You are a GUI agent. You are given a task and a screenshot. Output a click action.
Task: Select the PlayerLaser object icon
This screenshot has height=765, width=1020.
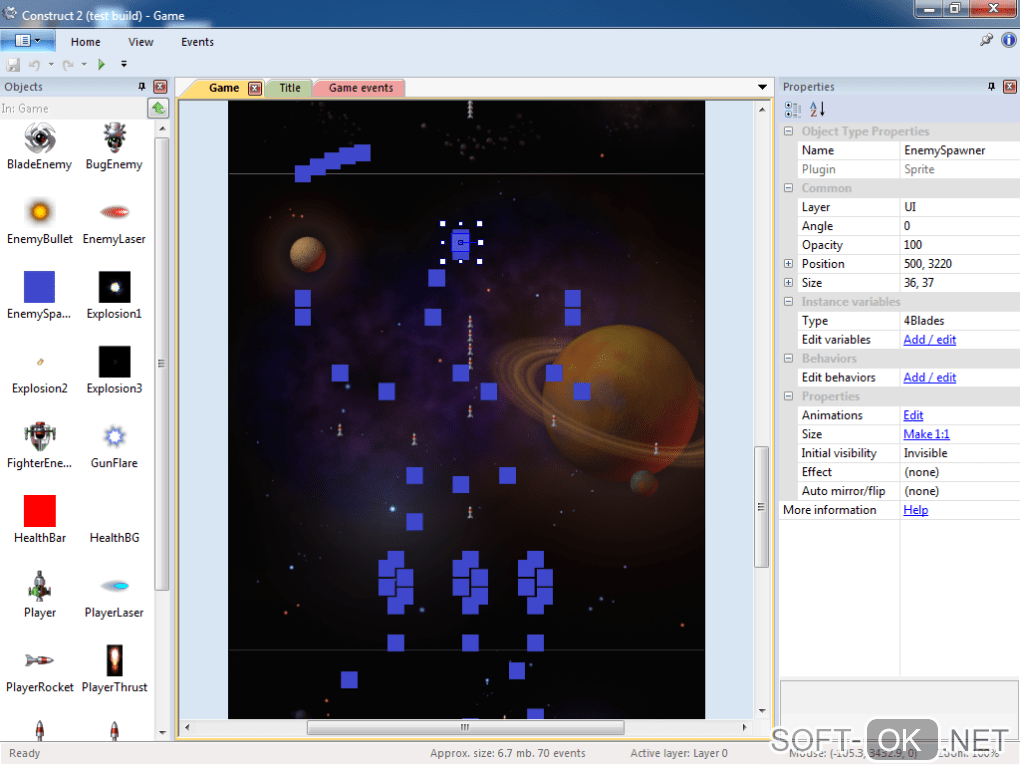click(114, 585)
